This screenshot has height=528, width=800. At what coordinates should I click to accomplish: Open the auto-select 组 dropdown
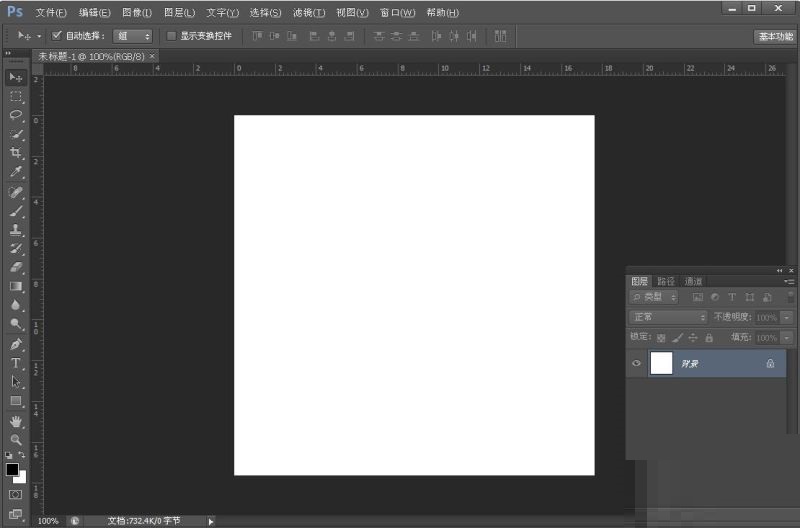(132, 35)
